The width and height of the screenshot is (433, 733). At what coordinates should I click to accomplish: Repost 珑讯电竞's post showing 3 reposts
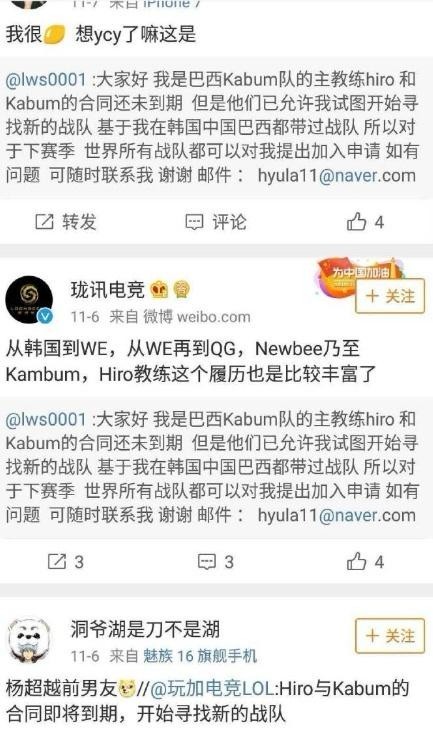[x=65, y=561]
